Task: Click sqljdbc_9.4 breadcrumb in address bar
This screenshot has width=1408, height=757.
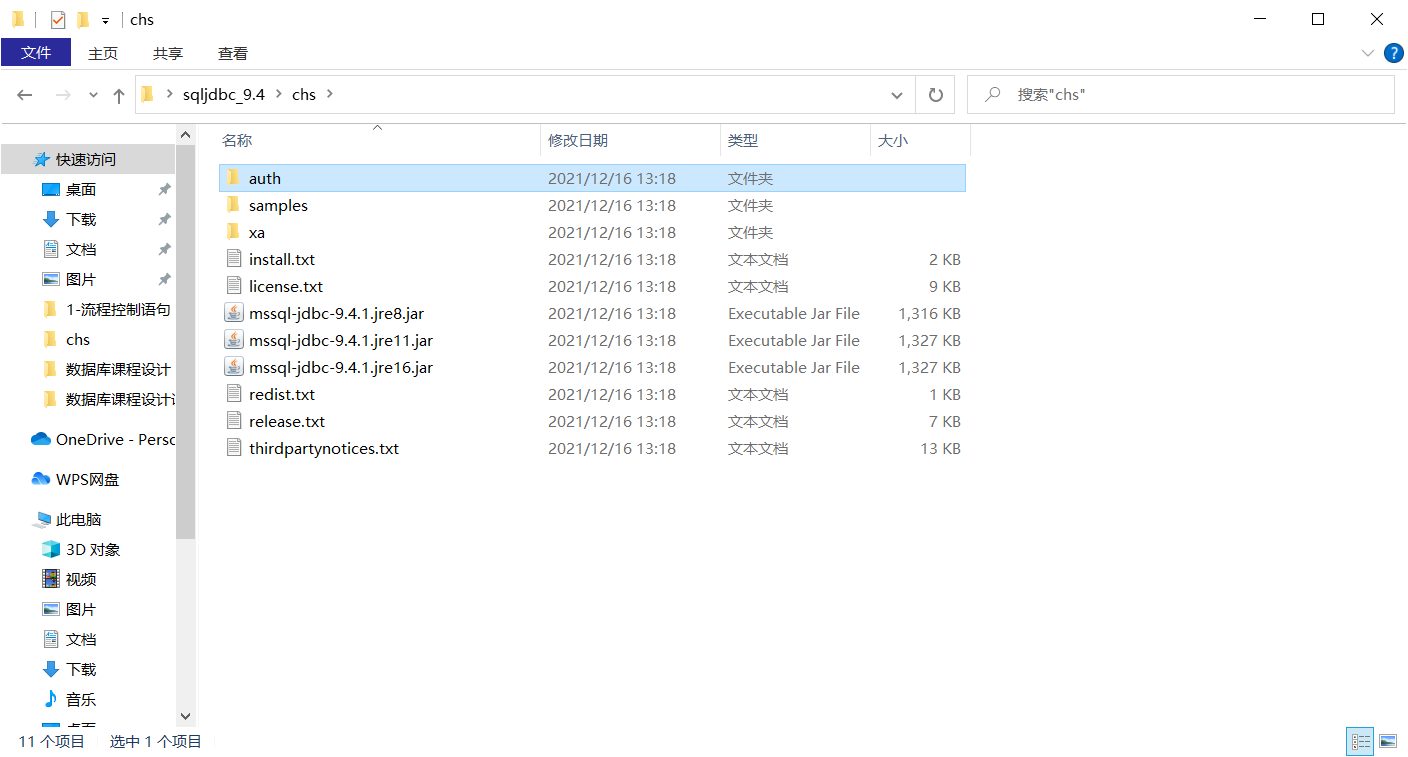Action: 224,95
